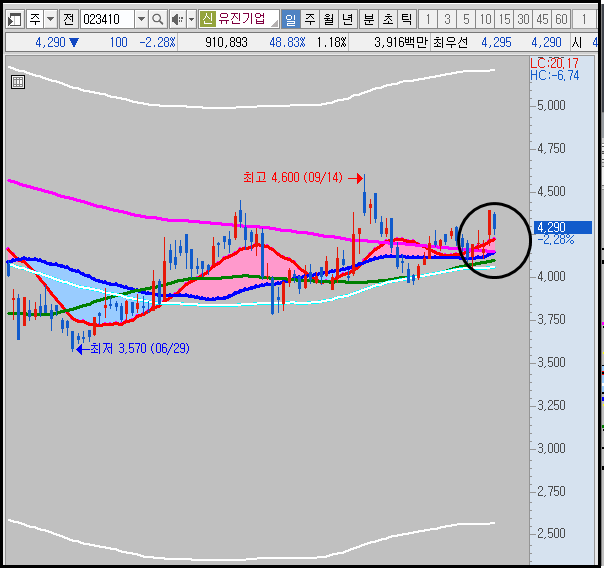
Task: Toggle the side panel icon at toolbar start
Action: [15, 19]
